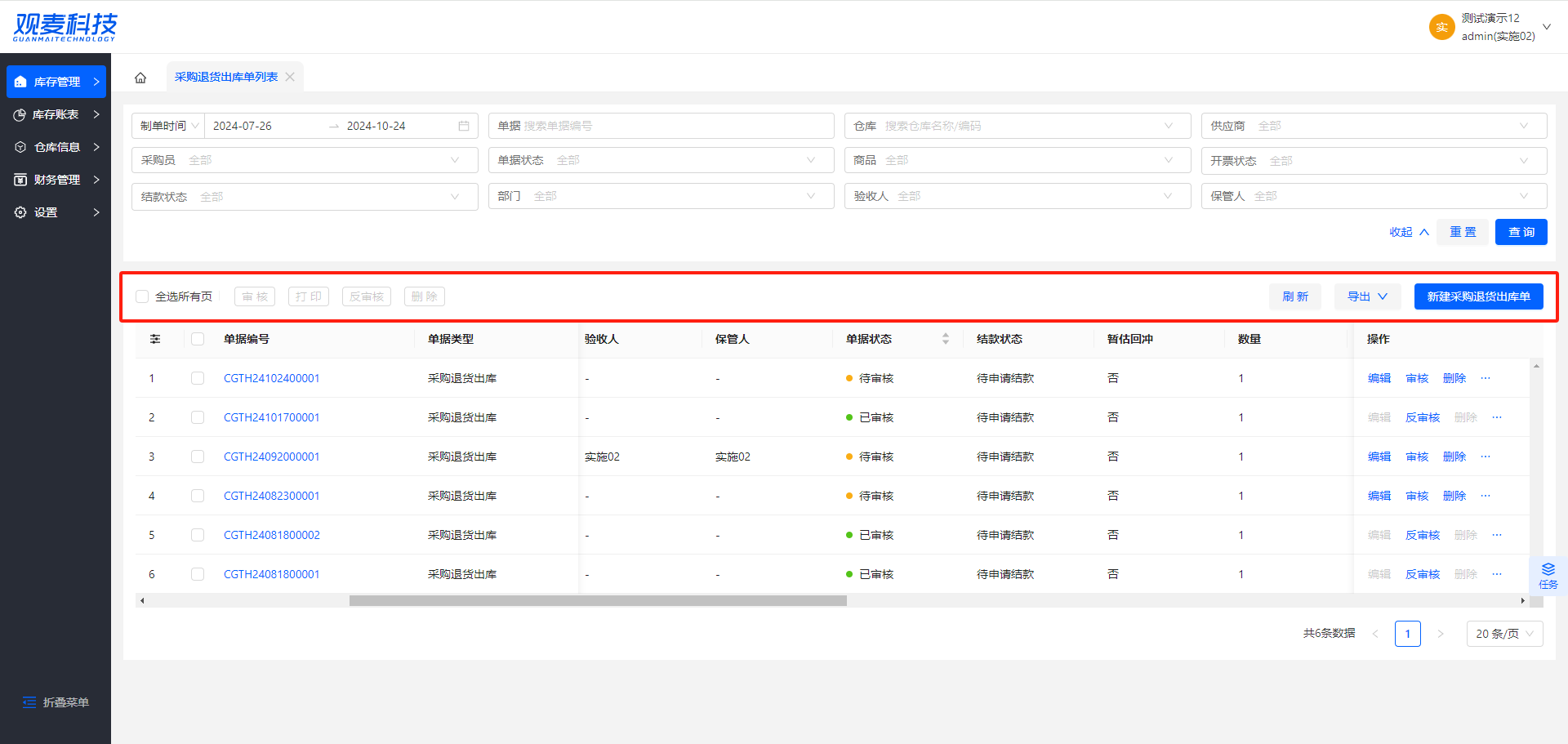
Task: Change page size from 20 条/页
Action: [x=1505, y=634]
